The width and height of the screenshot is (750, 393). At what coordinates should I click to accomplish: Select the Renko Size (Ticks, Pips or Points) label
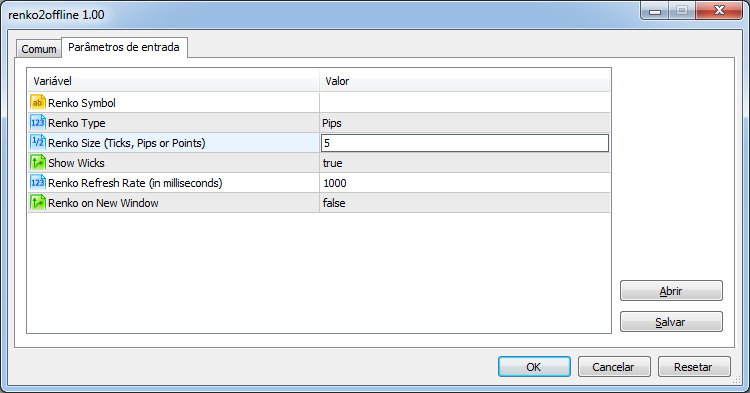click(127, 143)
